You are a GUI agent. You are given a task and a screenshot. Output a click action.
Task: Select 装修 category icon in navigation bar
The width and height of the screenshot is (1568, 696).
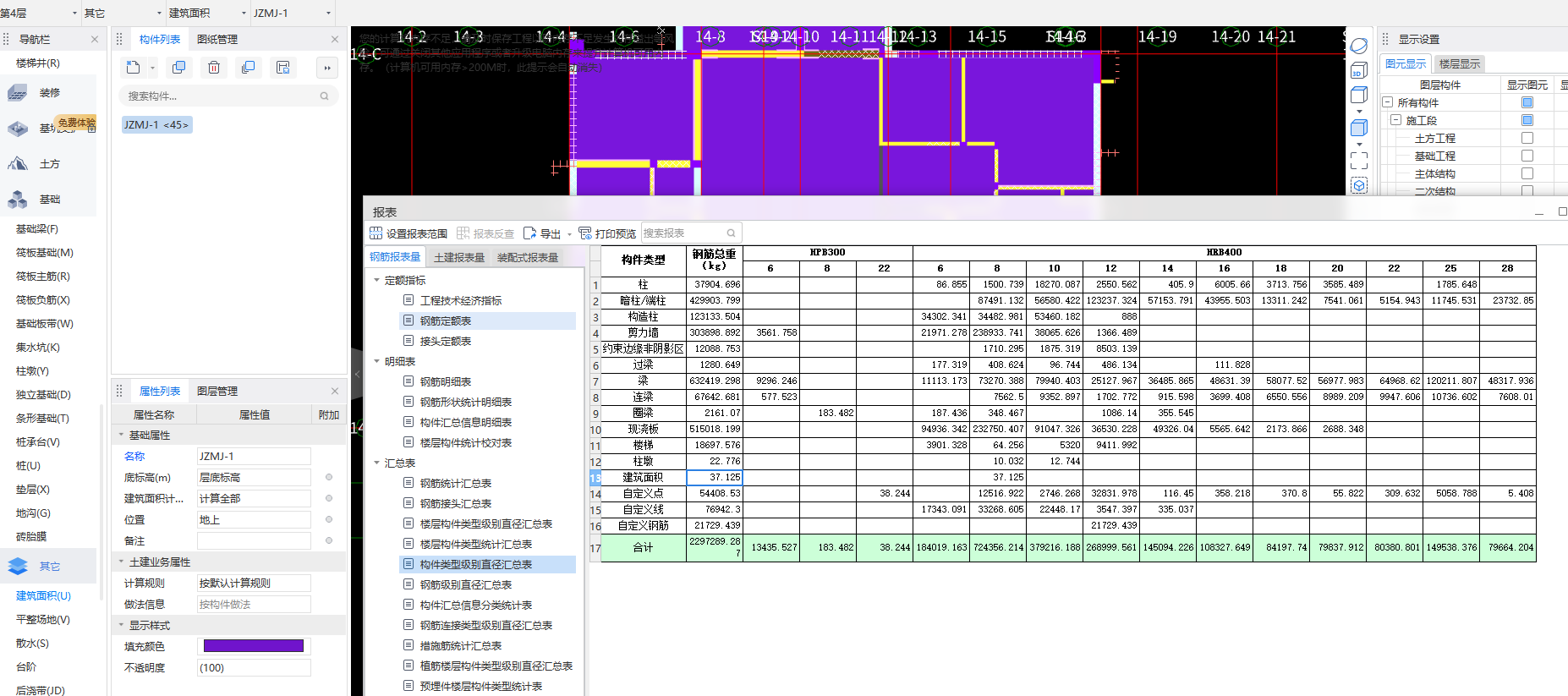(18, 93)
